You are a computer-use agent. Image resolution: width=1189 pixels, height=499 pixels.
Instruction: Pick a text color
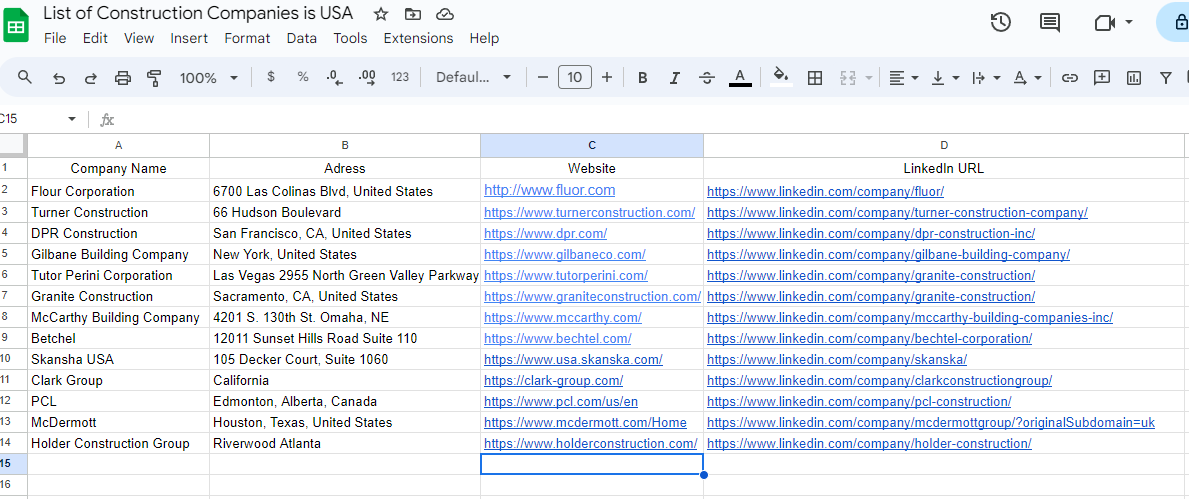[740, 78]
